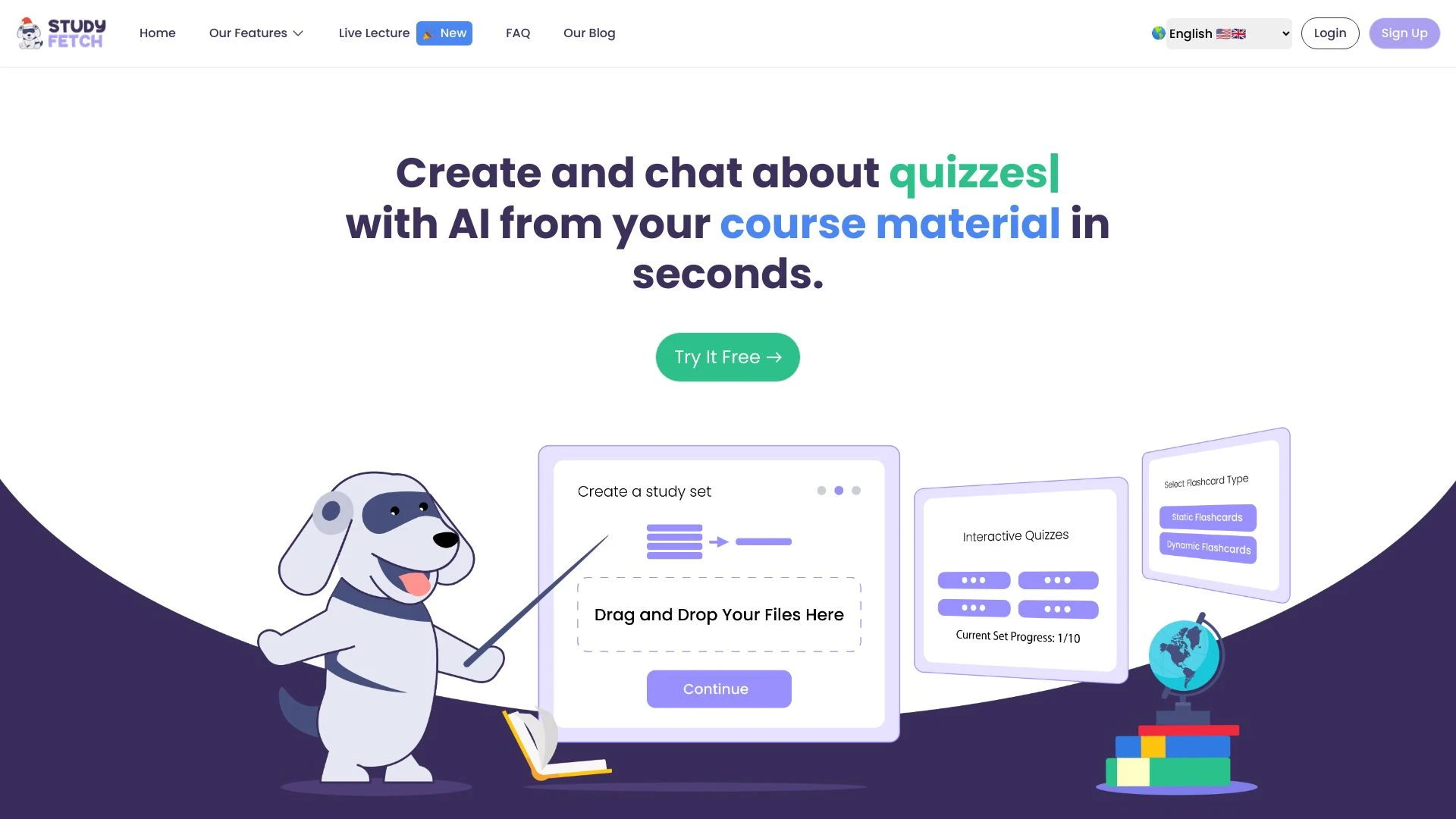The width and height of the screenshot is (1456, 819).
Task: Click the Login link
Action: [1330, 33]
